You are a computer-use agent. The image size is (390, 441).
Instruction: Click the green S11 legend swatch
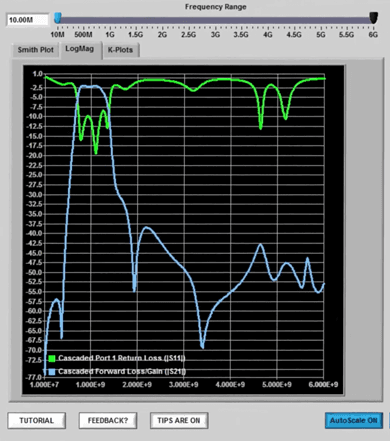(x=52, y=359)
